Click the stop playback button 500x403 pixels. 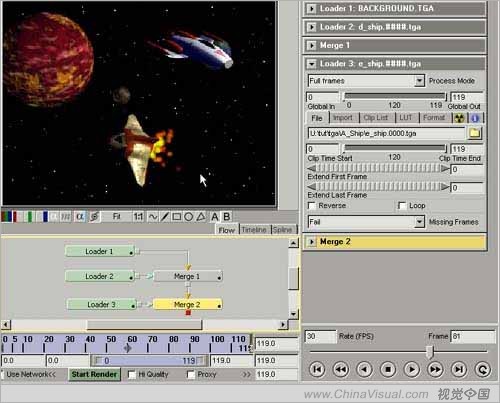point(388,369)
